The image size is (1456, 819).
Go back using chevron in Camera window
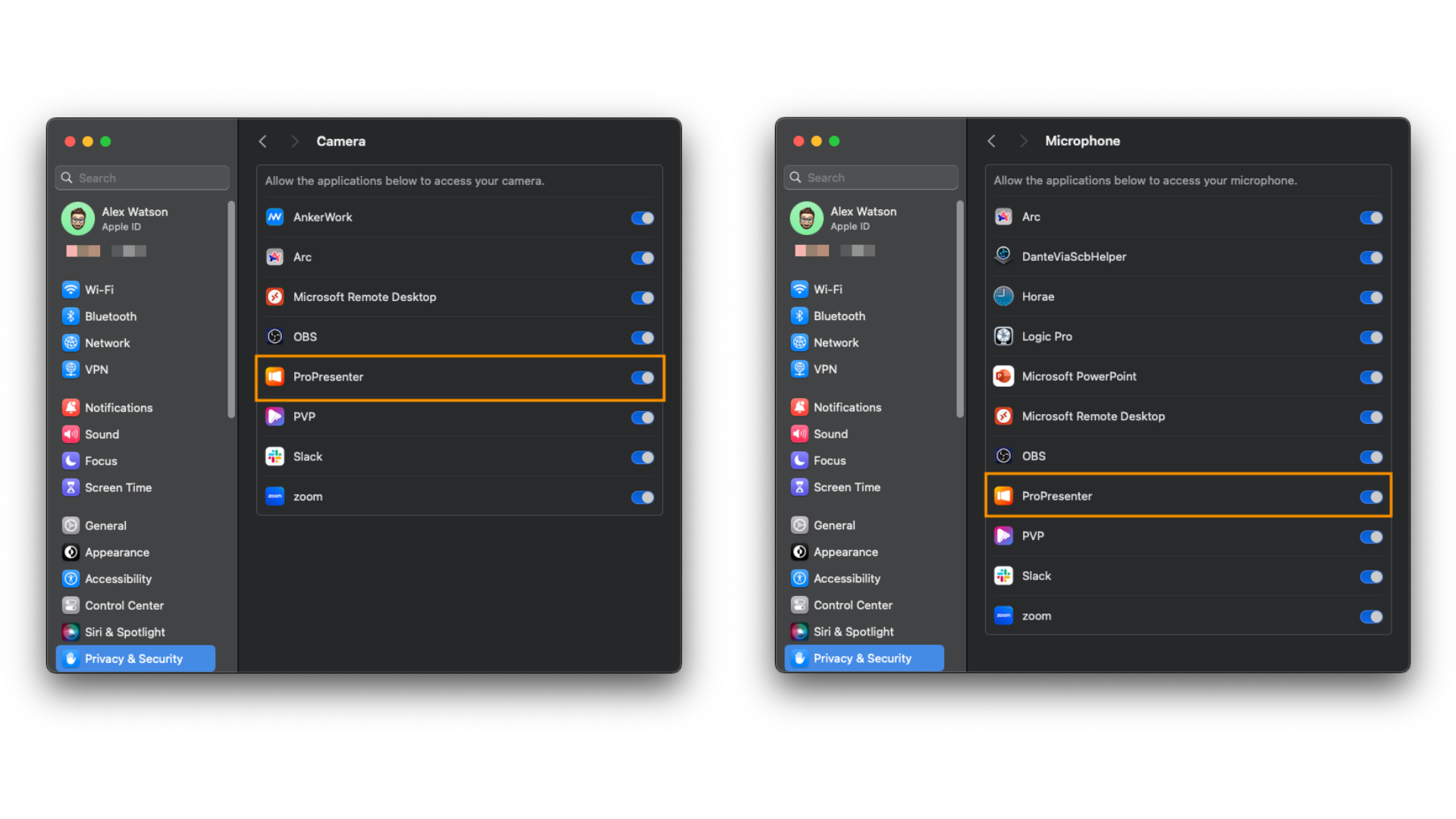coord(262,141)
